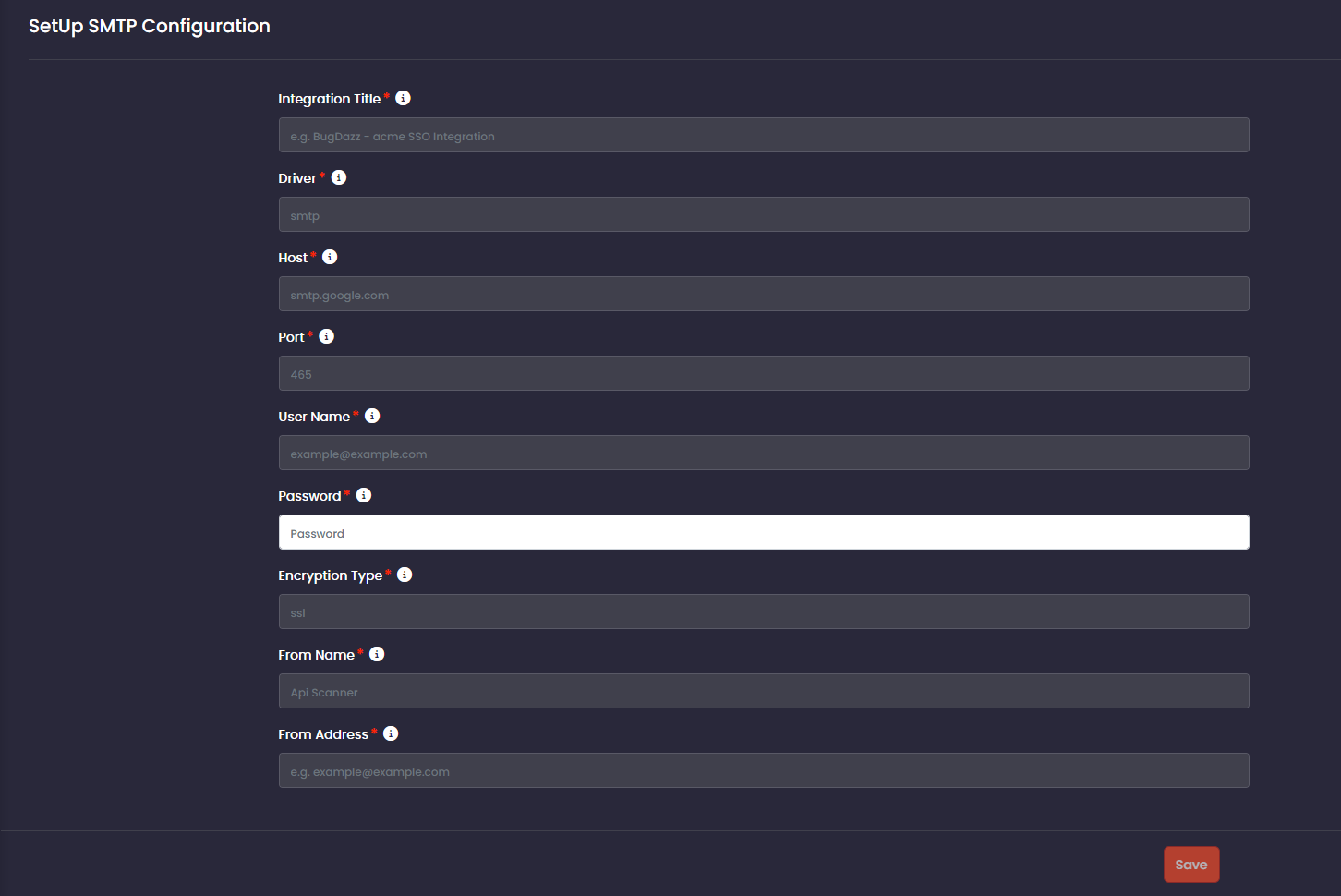Viewport: 1341px width, 896px height.
Task: Click the From Address label
Action: click(x=323, y=734)
